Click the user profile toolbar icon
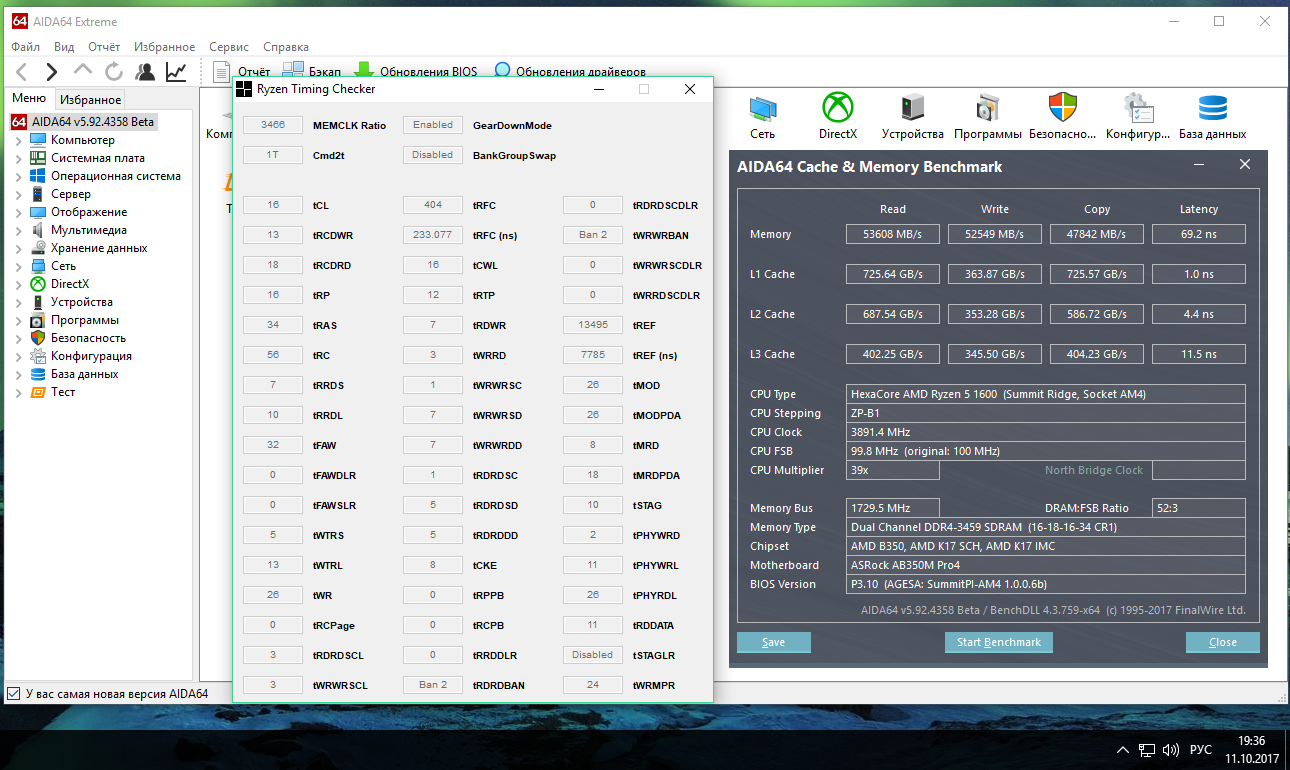 tap(146, 72)
